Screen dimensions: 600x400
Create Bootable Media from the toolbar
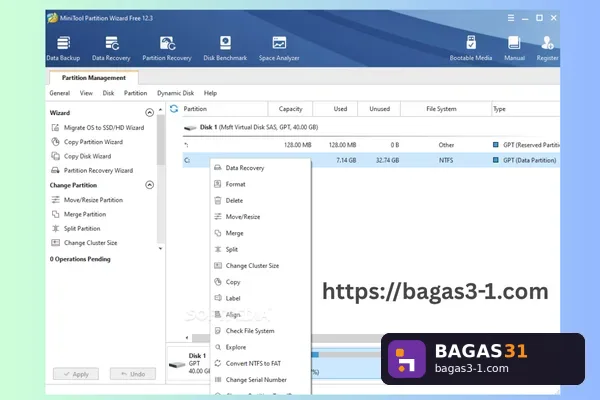pos(471,49)
